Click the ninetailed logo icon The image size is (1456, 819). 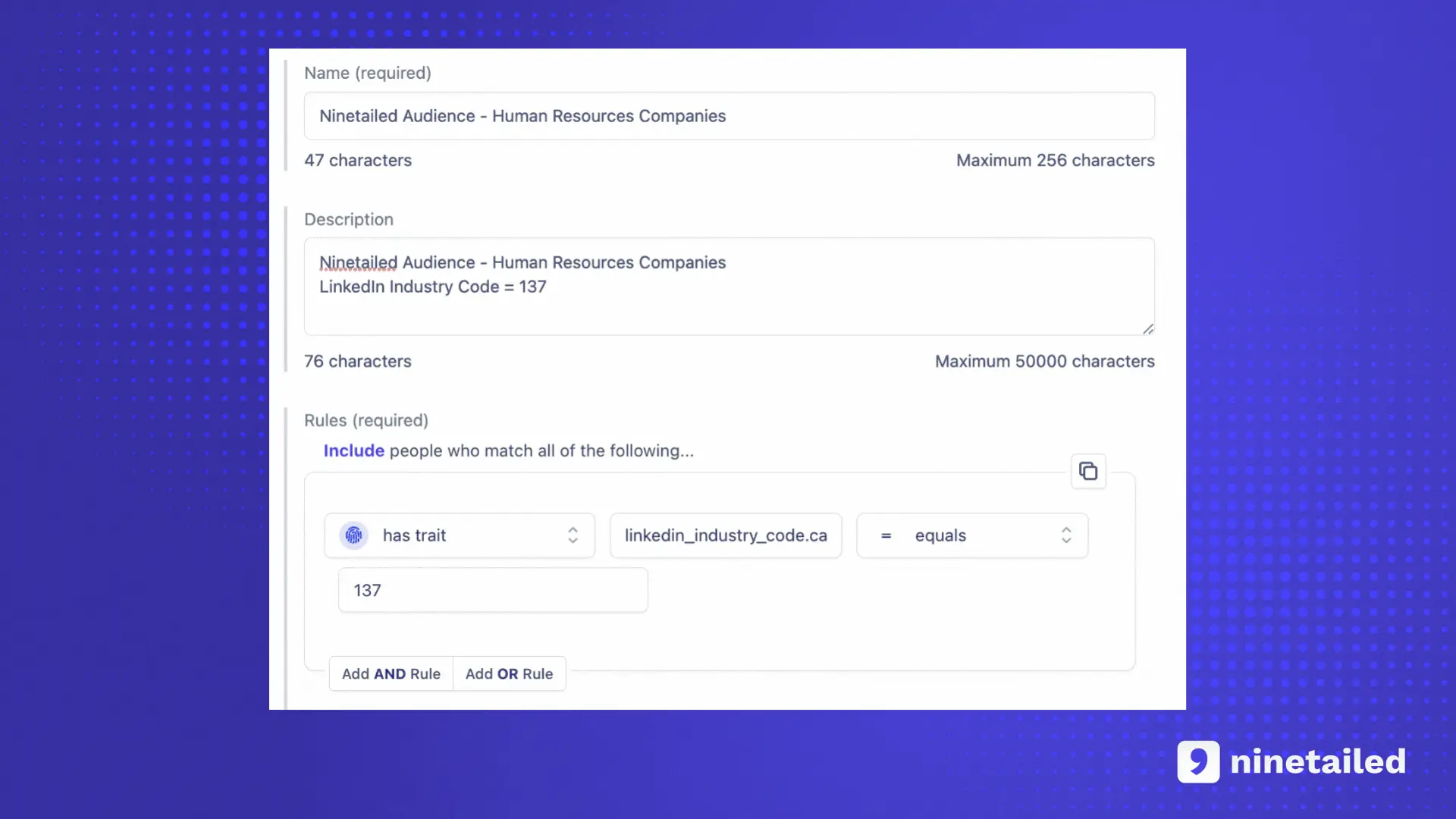[x=1198, y=761]
